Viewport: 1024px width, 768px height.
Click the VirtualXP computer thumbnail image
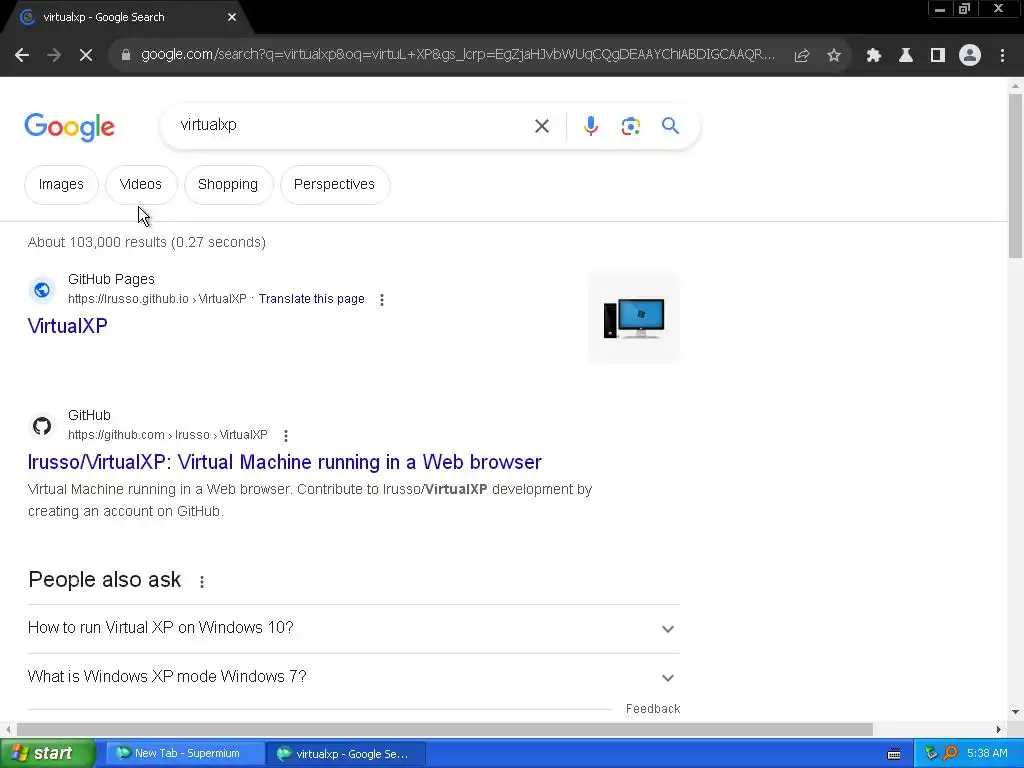pyautogui.click(x=634, y=318)
